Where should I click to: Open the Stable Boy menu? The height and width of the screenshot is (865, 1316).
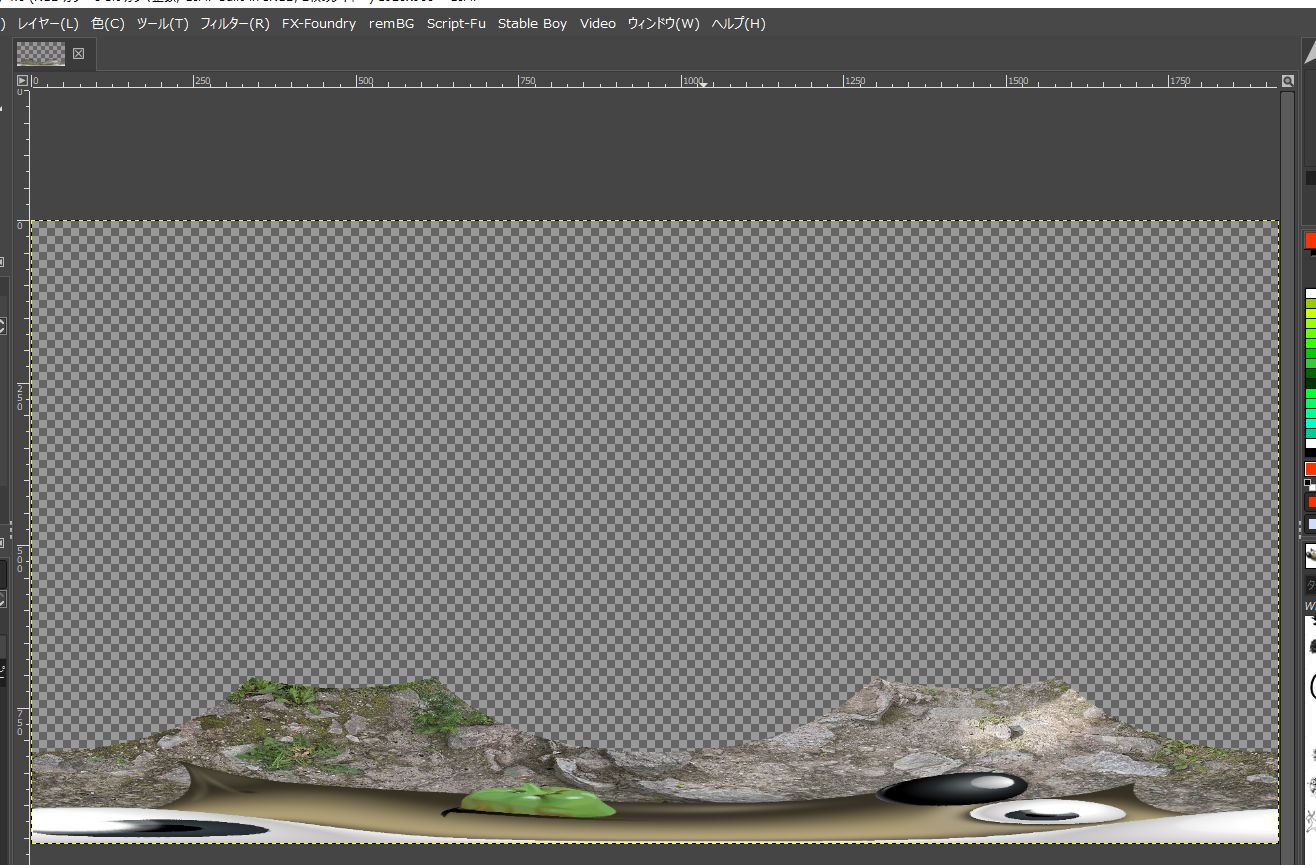point(532,23)
